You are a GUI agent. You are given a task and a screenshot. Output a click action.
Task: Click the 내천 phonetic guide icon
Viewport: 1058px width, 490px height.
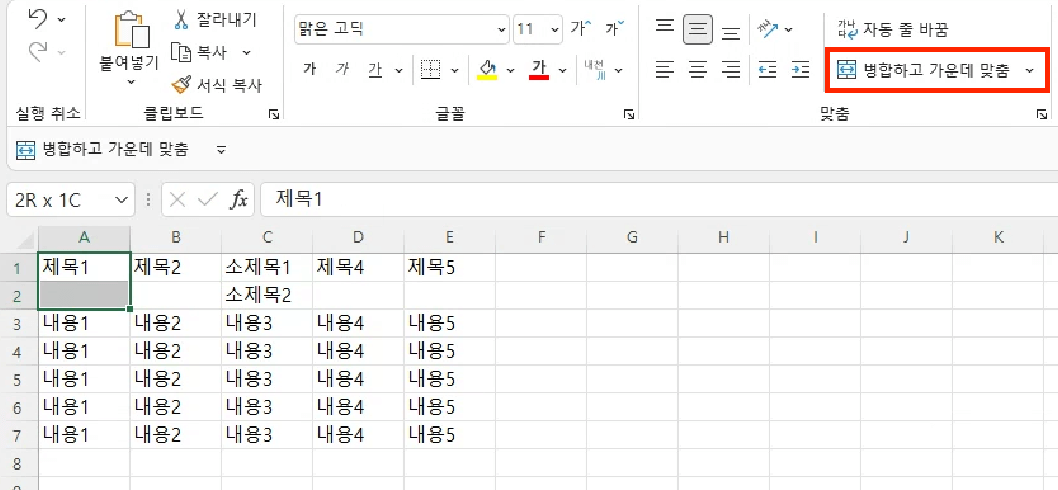(x=594, y=69)
